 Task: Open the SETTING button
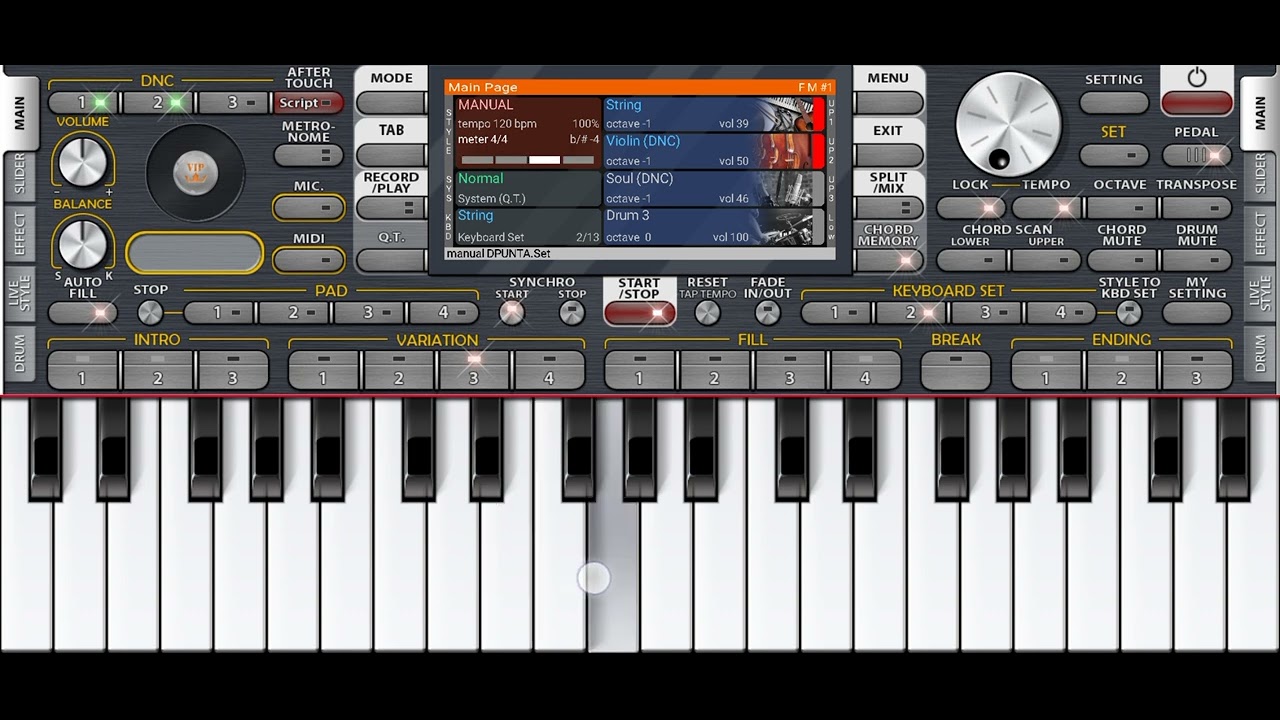pyautogui.click(x=1114, y=103)
